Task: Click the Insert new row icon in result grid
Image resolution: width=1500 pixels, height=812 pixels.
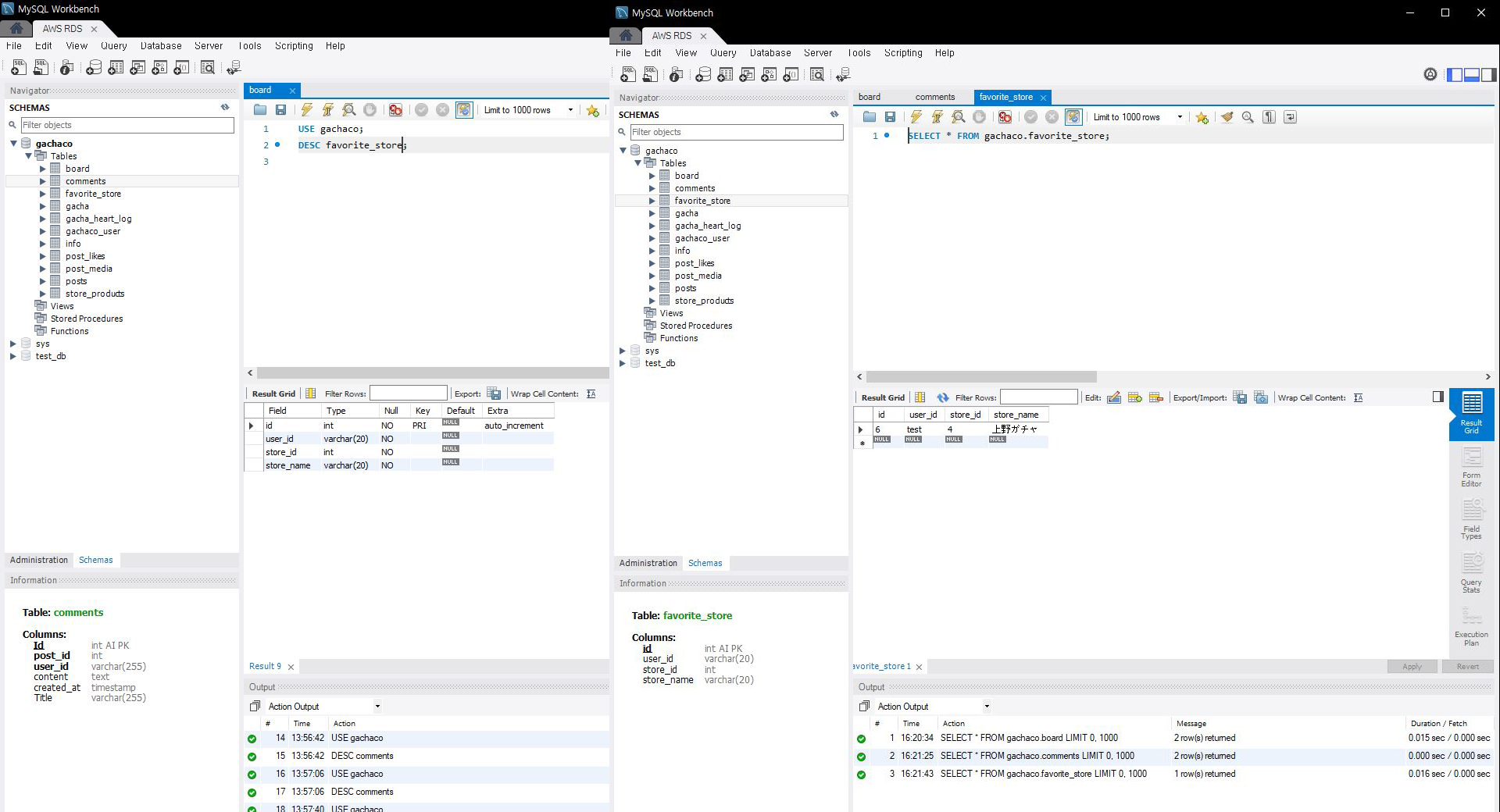Action: (x=1135, y=397)
